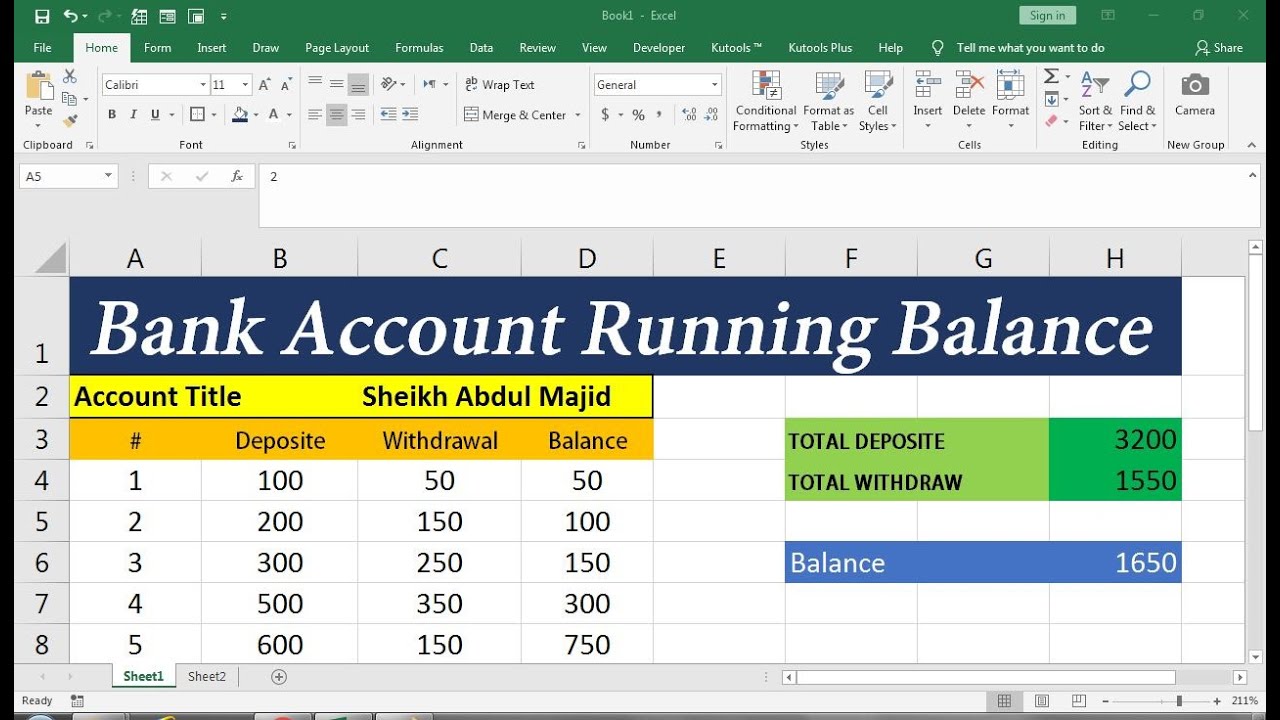
Task: Click the Camera tool
Action: pyautogui.click(x=1195, y=93)
